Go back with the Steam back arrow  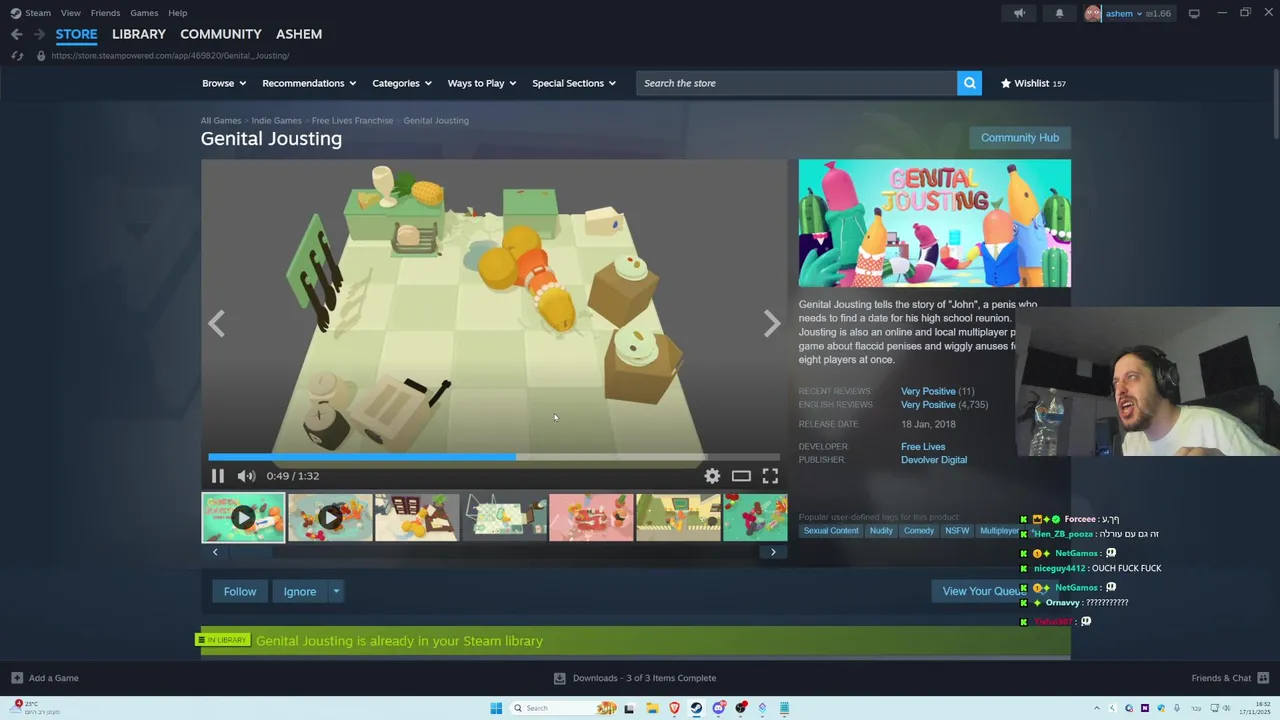point(17,34)
